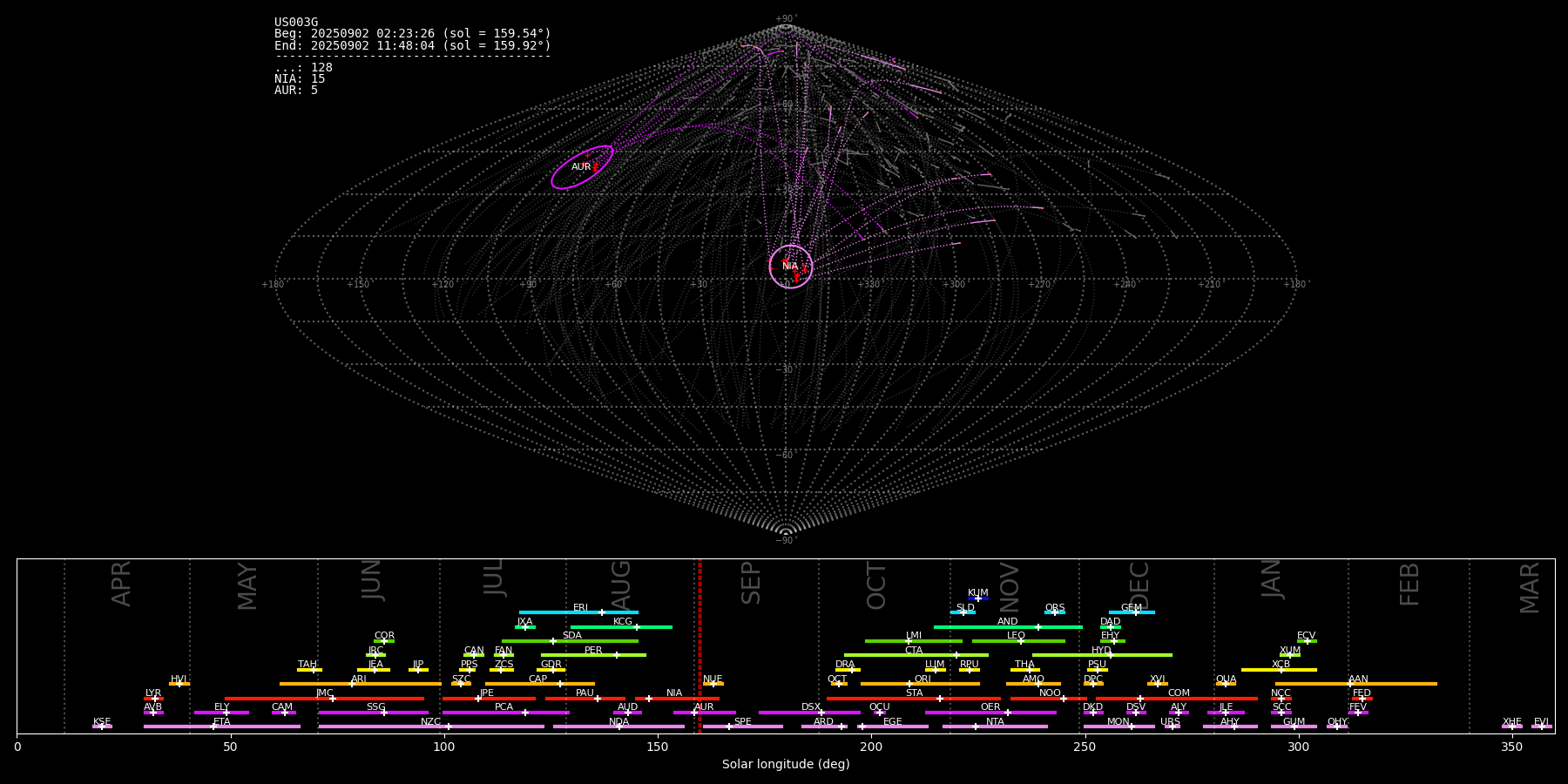Click the 'AUR: 5' count line

coord(296,91)
